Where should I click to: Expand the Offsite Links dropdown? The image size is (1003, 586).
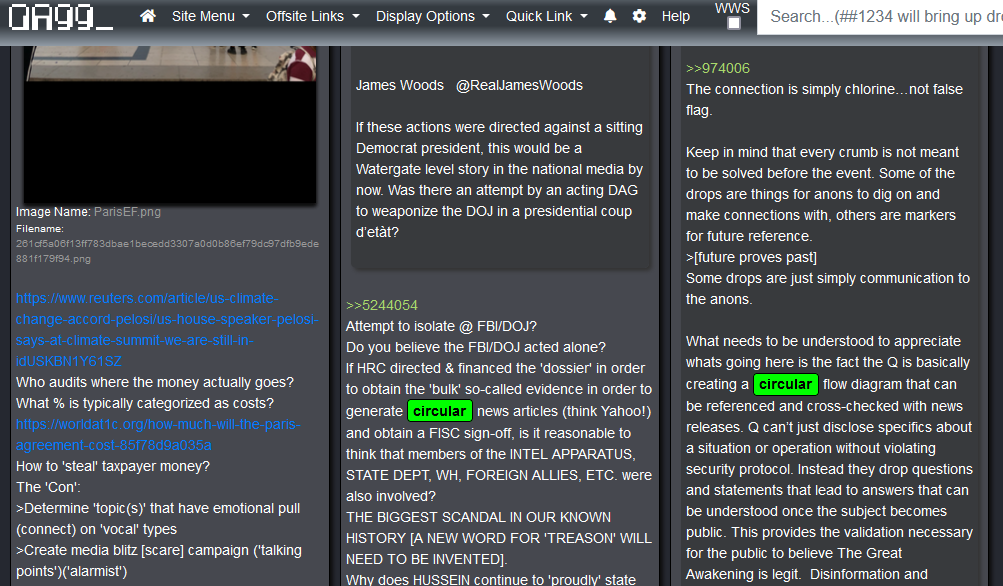pos(313,16)
